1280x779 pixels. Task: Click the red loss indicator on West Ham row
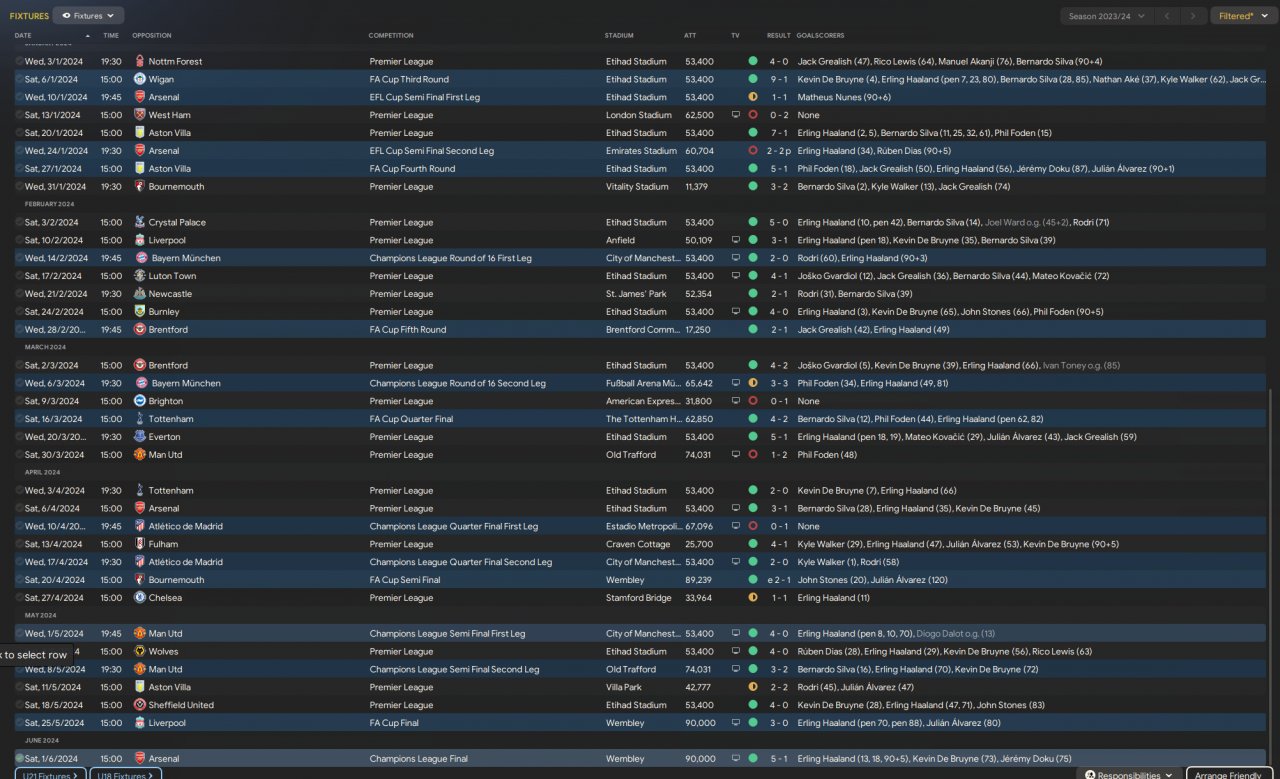pyautogui.click(x=752, y=115)
